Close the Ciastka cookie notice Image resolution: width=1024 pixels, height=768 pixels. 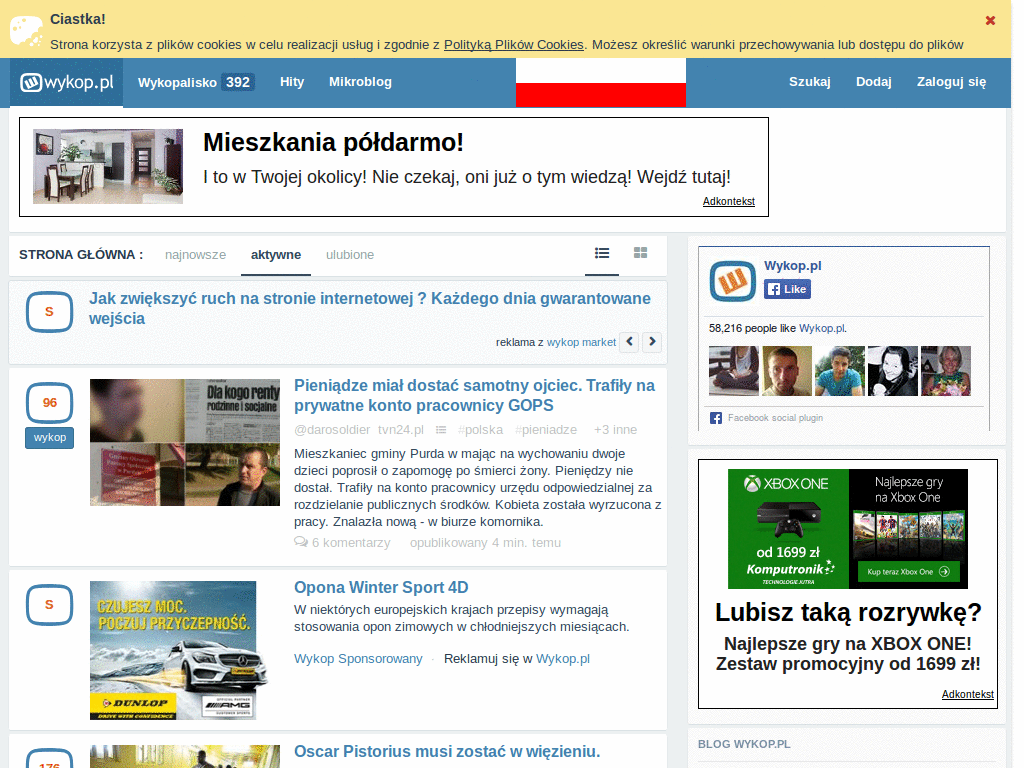click(x=990, y=20)
